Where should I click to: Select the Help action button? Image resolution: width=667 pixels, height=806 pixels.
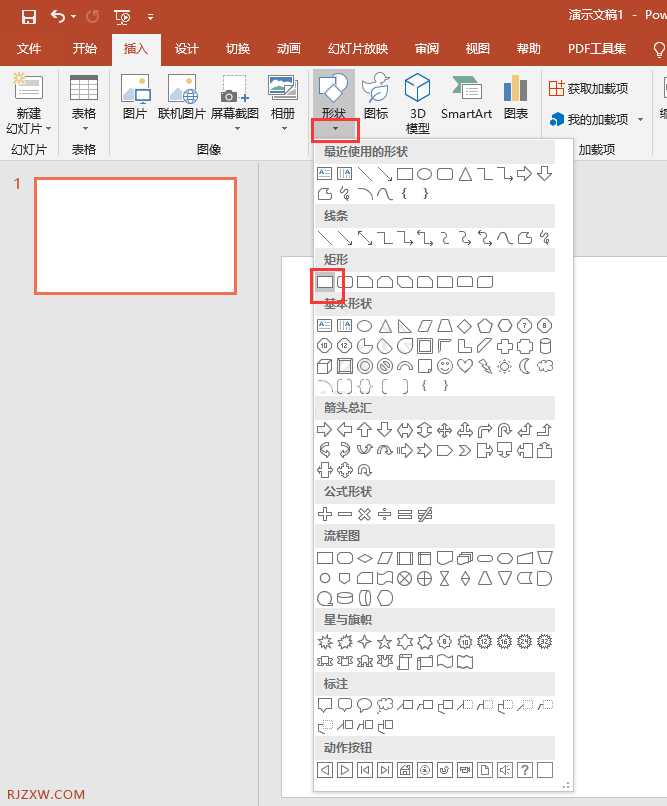point(525,770)
